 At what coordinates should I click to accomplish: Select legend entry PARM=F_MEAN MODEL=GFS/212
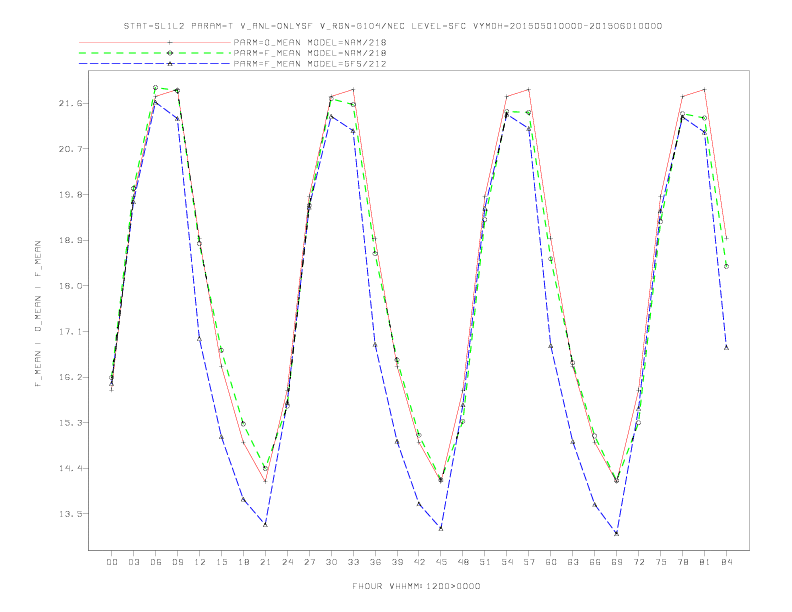click(310, 64)
